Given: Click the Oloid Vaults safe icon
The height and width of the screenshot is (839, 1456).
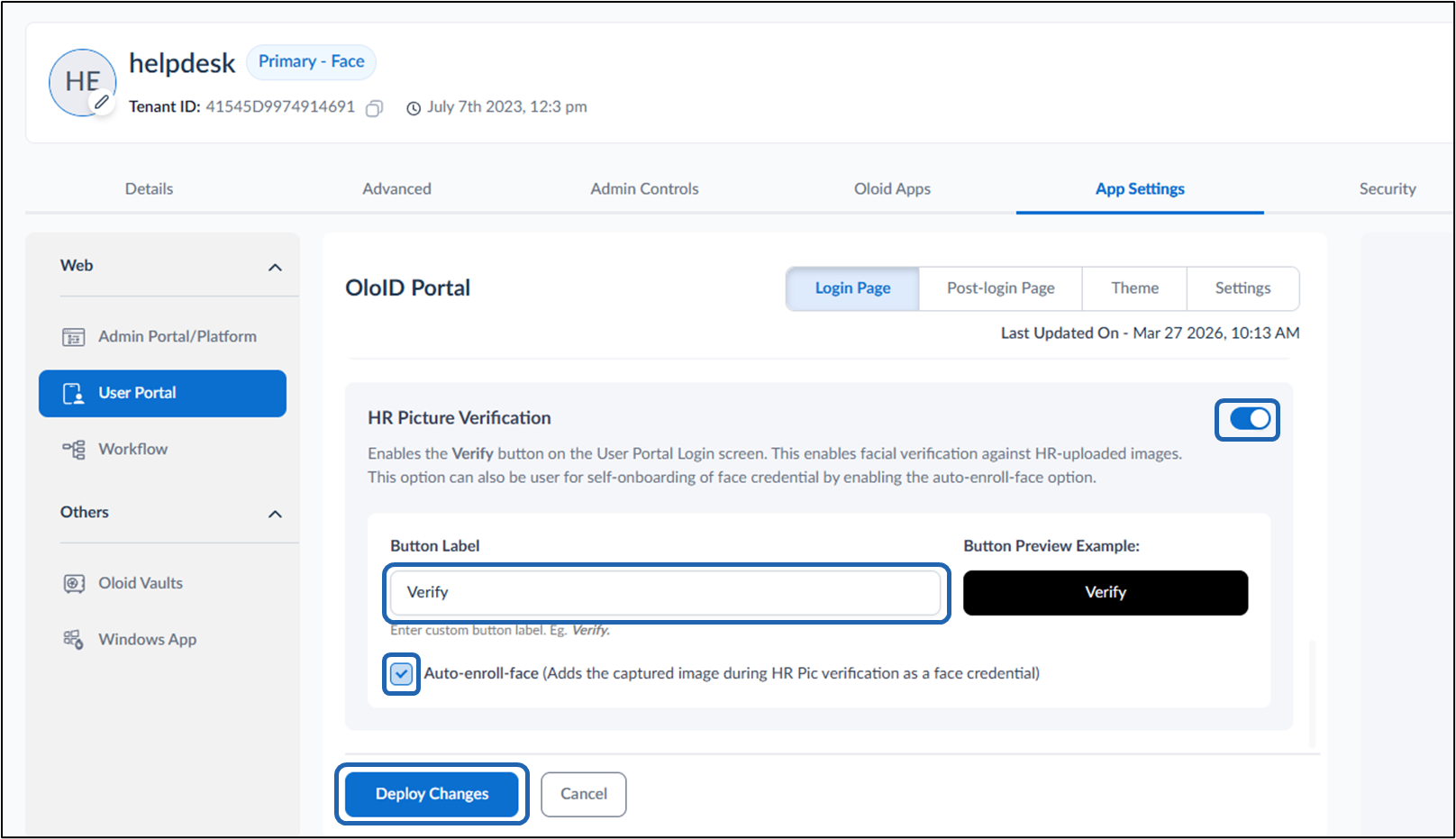Looking at the screenshot, I should pos(74,584).
